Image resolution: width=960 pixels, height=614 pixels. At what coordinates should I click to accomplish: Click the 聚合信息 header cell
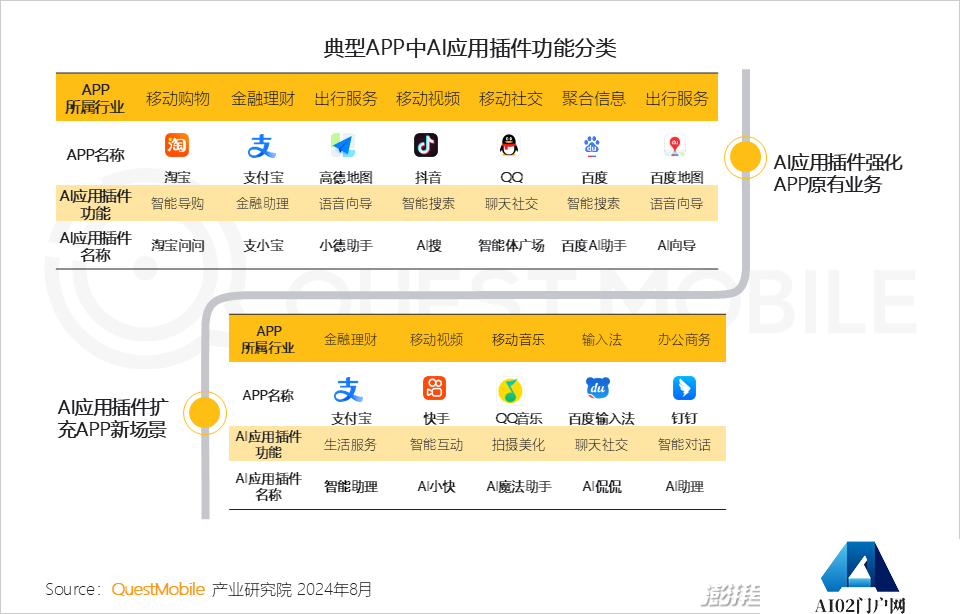click(594, 99)
